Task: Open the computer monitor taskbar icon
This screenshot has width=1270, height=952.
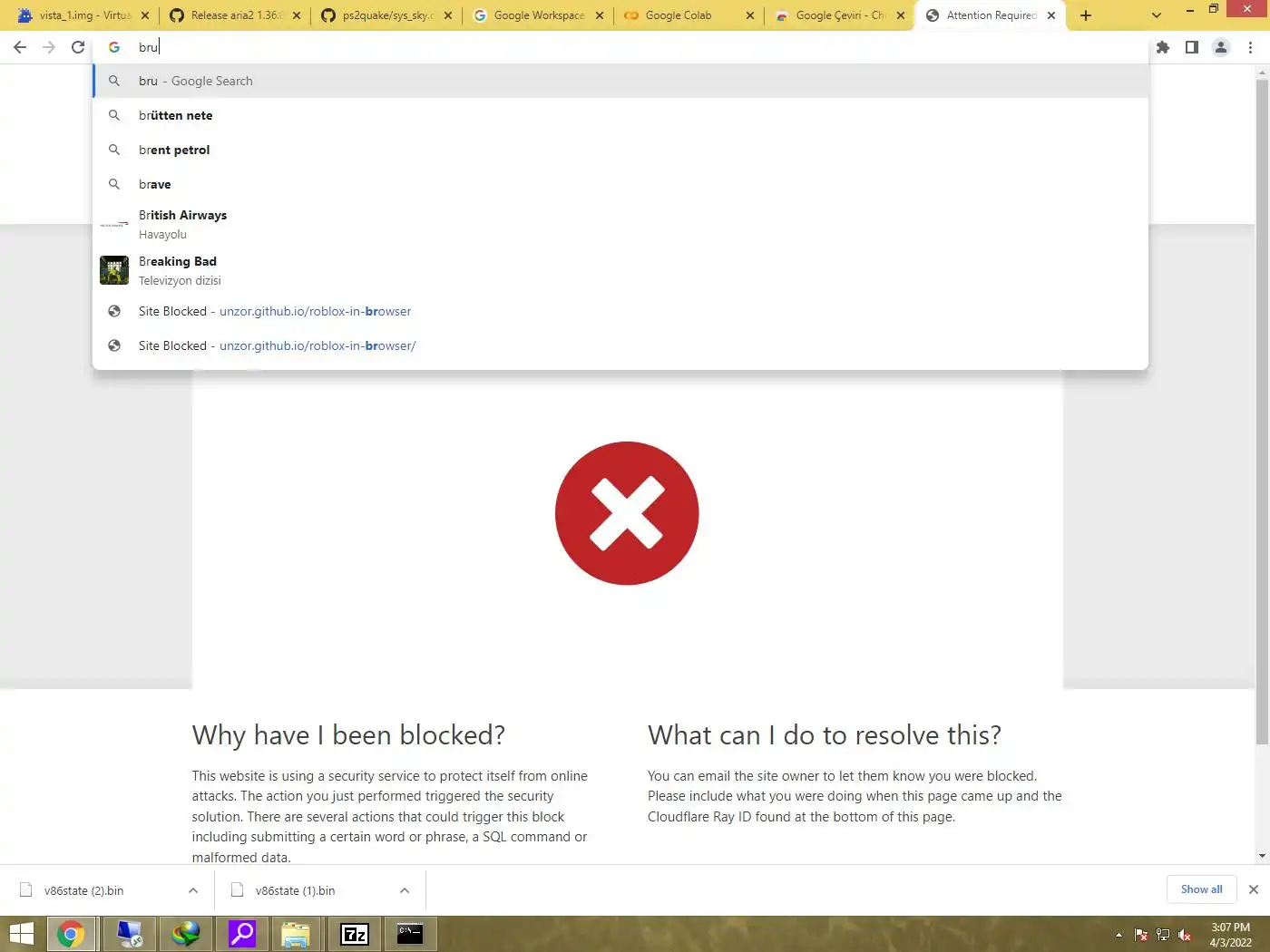Action: [129, 934]
